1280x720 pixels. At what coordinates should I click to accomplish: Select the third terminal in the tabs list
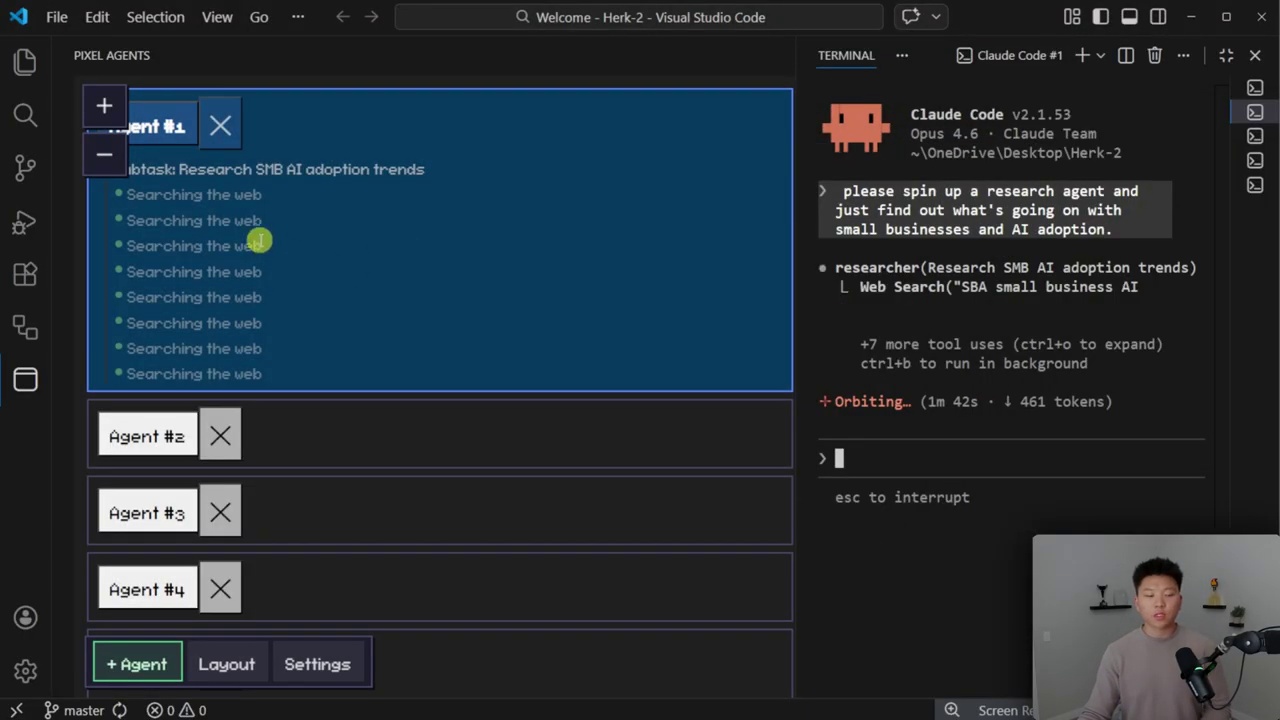(1255, 137)
